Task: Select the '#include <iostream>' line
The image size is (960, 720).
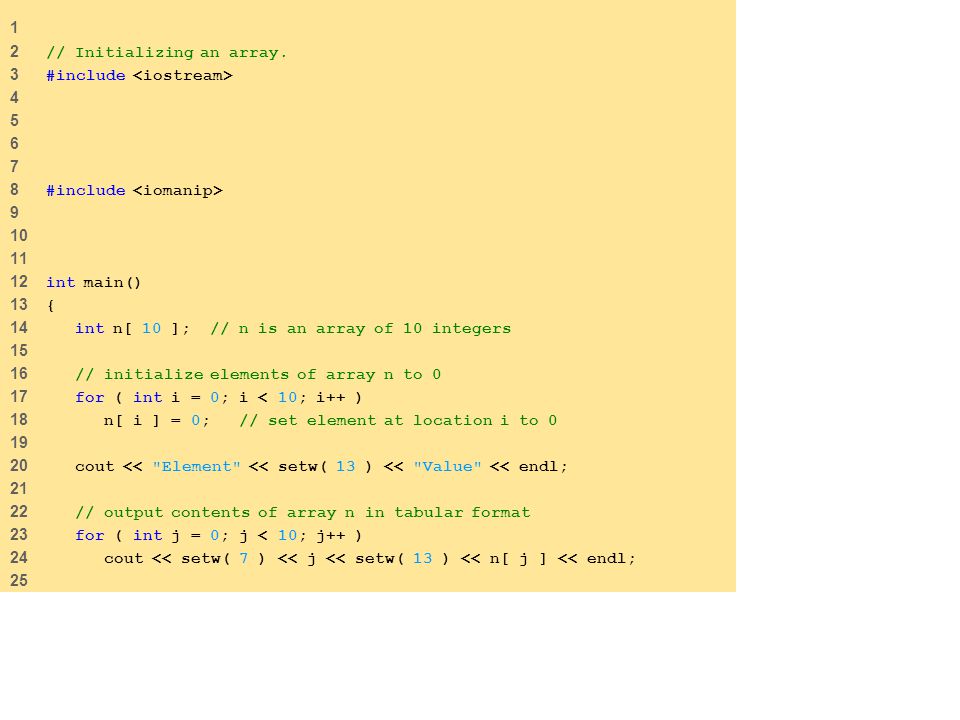Action: pyautogui.click(x=140, y=75)
